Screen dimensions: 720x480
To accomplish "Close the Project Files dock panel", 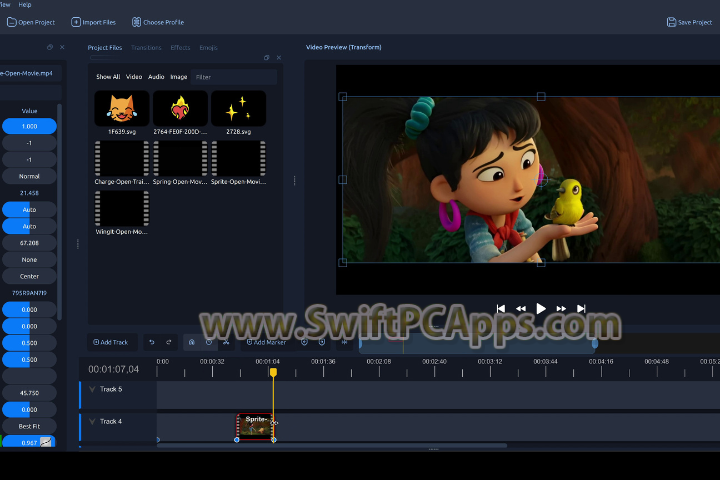I will click(279, 58).
